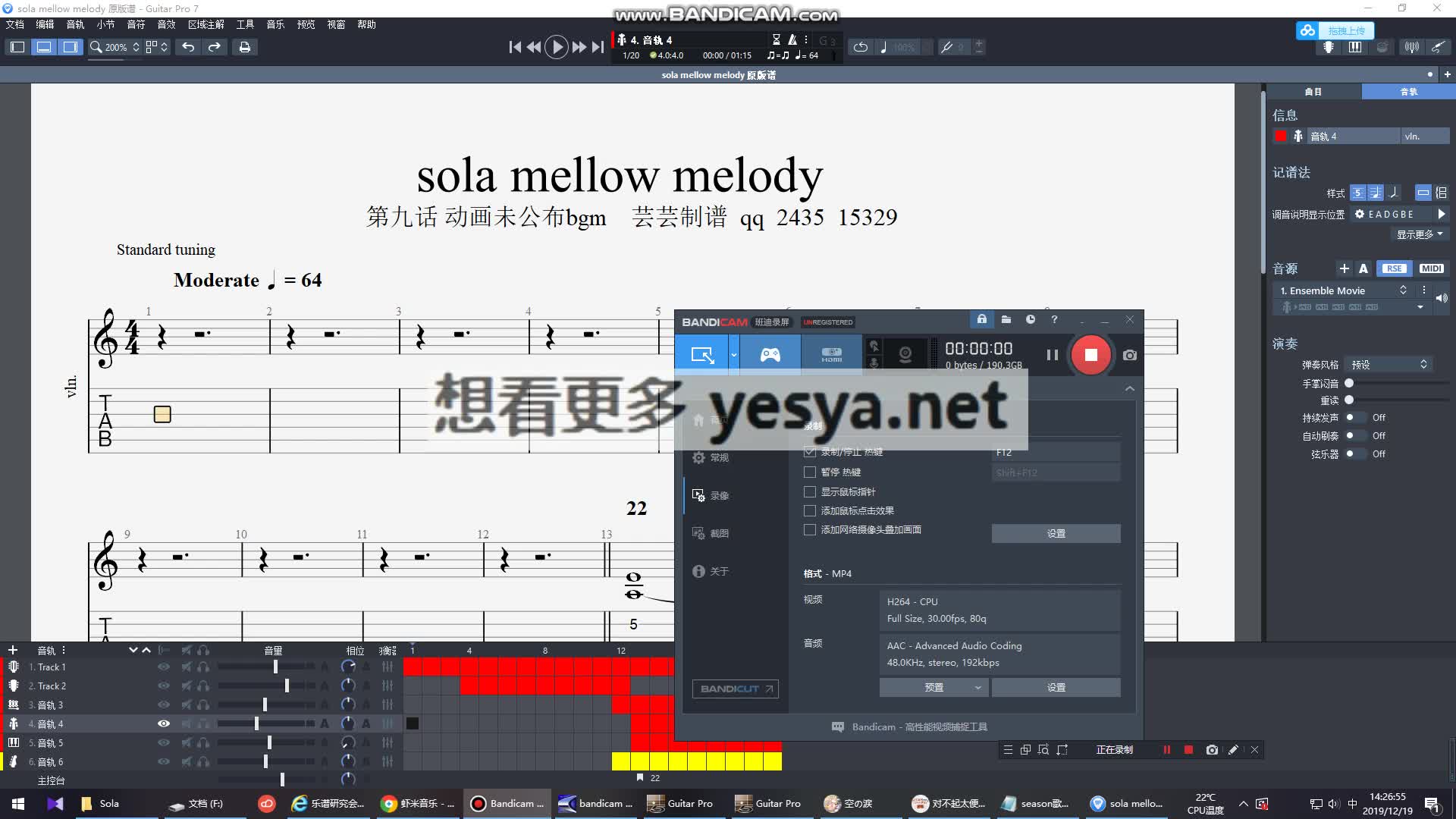
Task: Open 工具 menu in menu bar
Action: tap(245, 24)
